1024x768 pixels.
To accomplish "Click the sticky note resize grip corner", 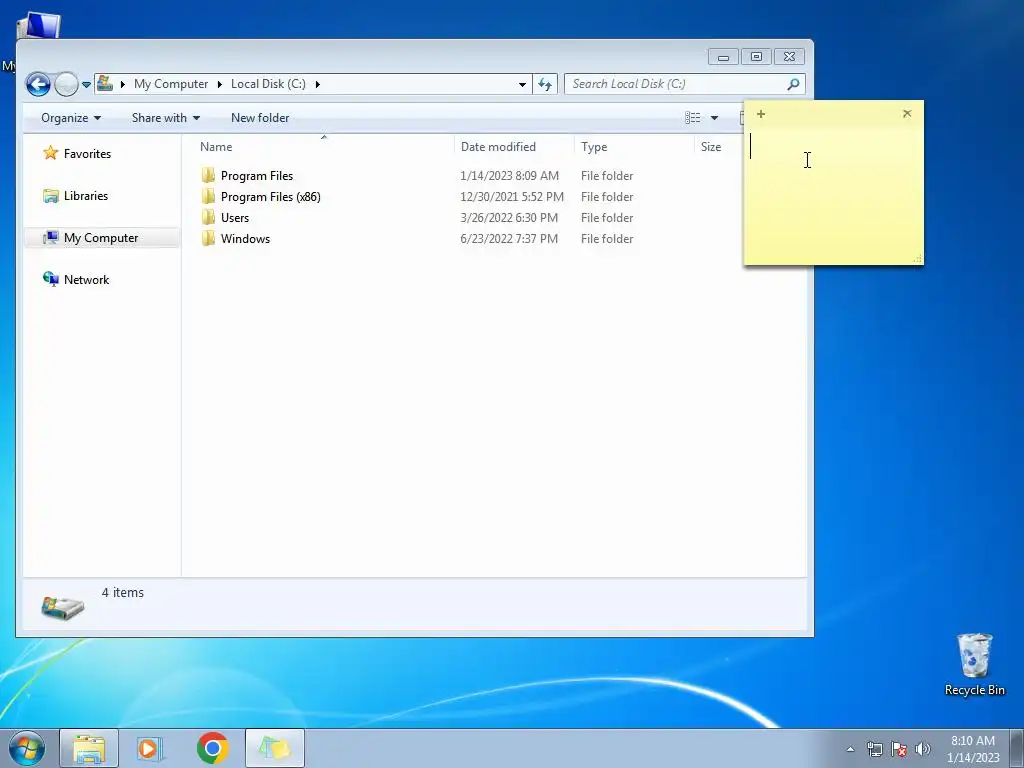I will click(918, 259).
